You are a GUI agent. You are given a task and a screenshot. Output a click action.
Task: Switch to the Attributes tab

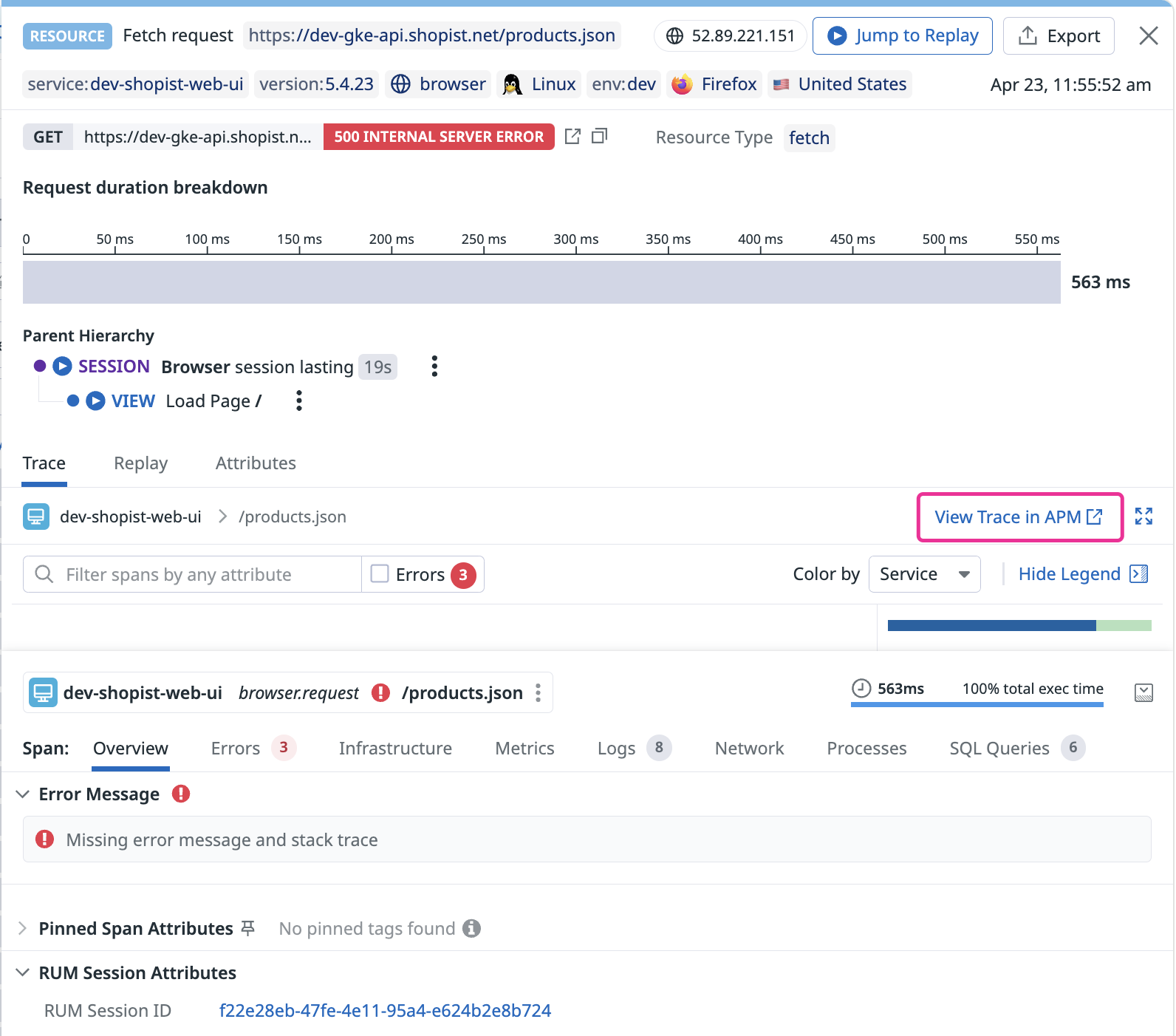click(256, 463)
